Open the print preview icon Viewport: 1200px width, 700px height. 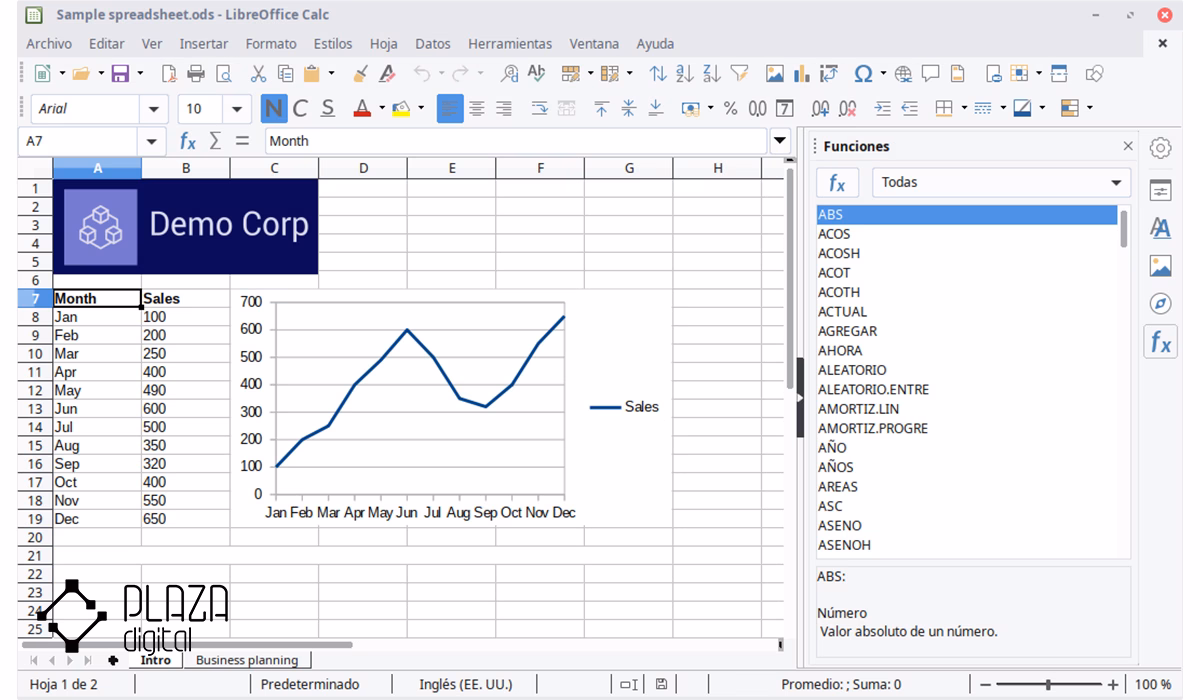224,73
